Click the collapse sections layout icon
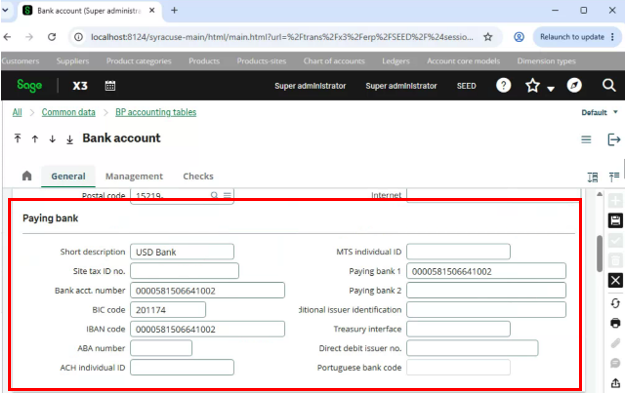This screenshot has height=397, width=634. tap(614, 177)
